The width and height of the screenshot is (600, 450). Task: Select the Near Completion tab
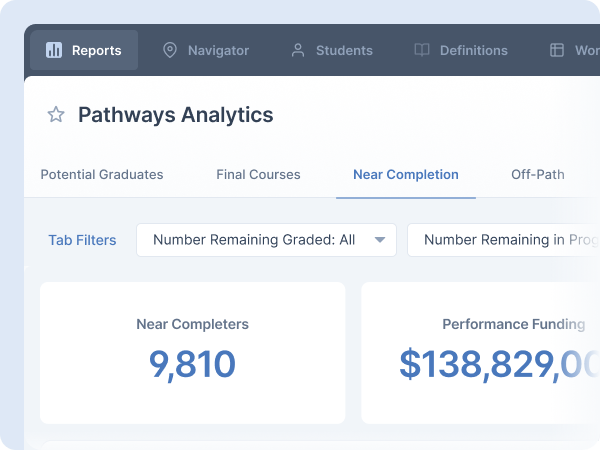[x=405, y=174]
